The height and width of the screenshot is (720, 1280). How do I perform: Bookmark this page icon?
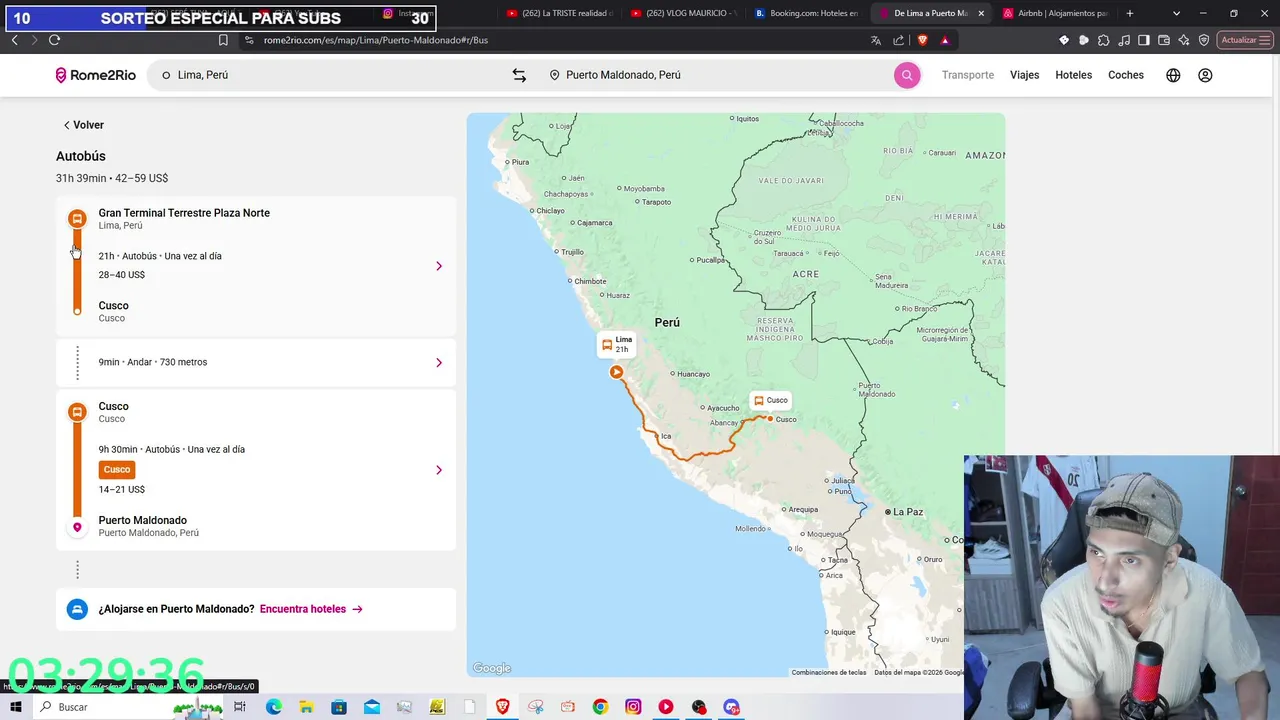[223, 40]
